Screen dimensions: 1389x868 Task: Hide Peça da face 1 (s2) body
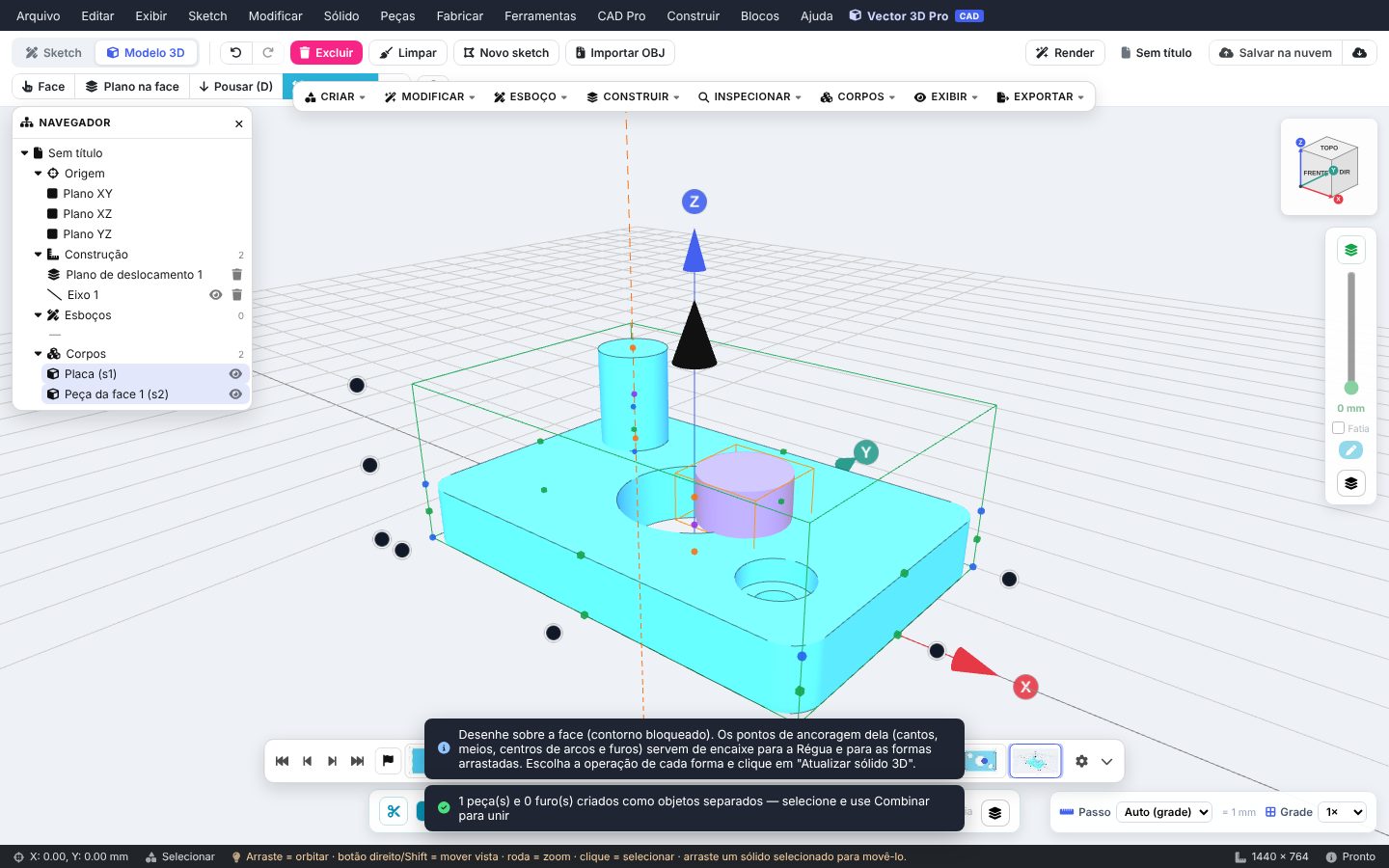coord(235,394)
